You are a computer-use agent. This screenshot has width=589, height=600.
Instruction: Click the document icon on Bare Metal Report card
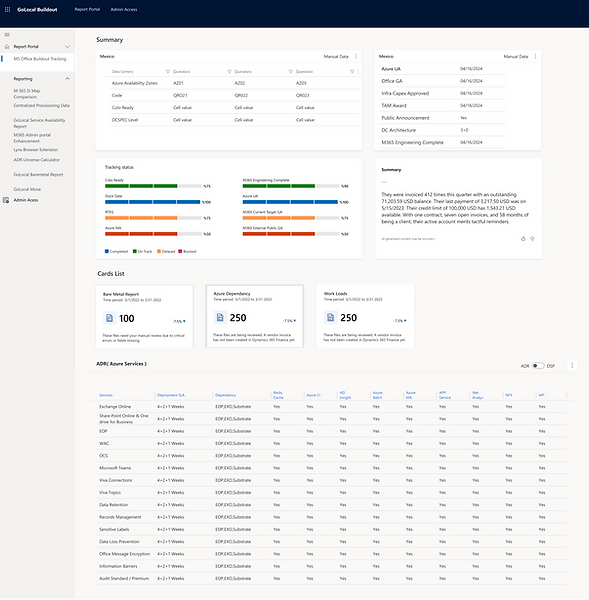click(109, 318)
